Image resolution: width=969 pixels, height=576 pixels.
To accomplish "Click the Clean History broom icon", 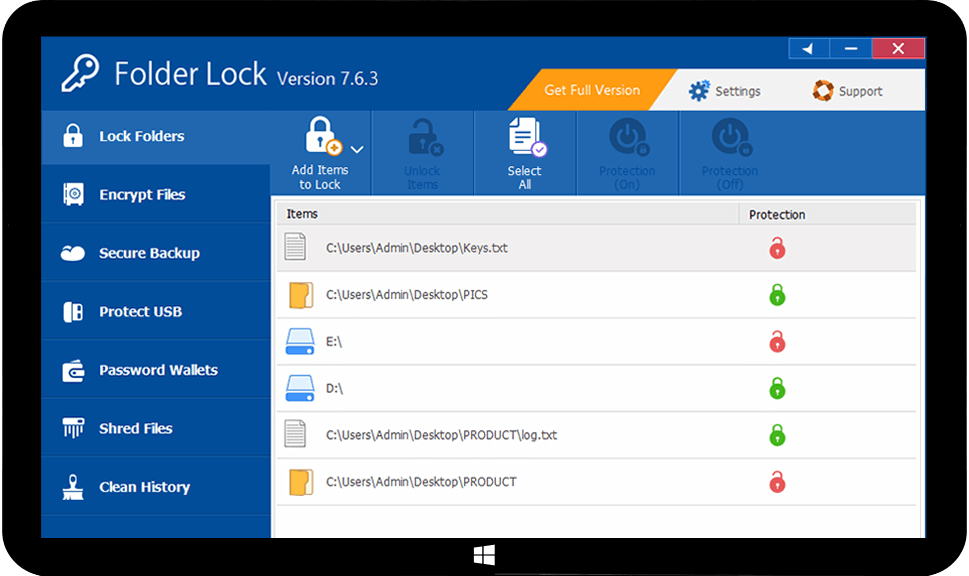I will tap(73, 487).
